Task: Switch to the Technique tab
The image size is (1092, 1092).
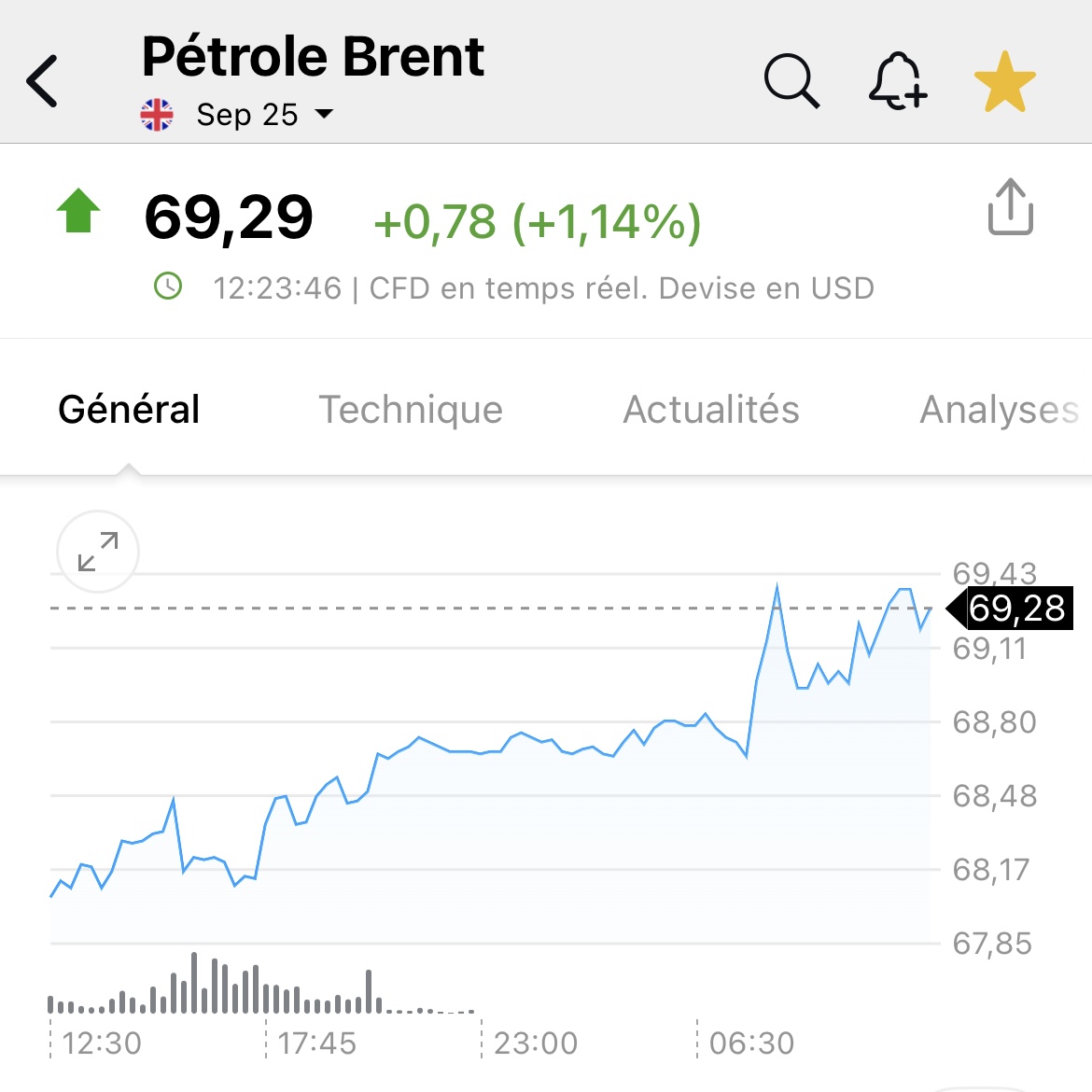Action: click(x=411, y=409)
